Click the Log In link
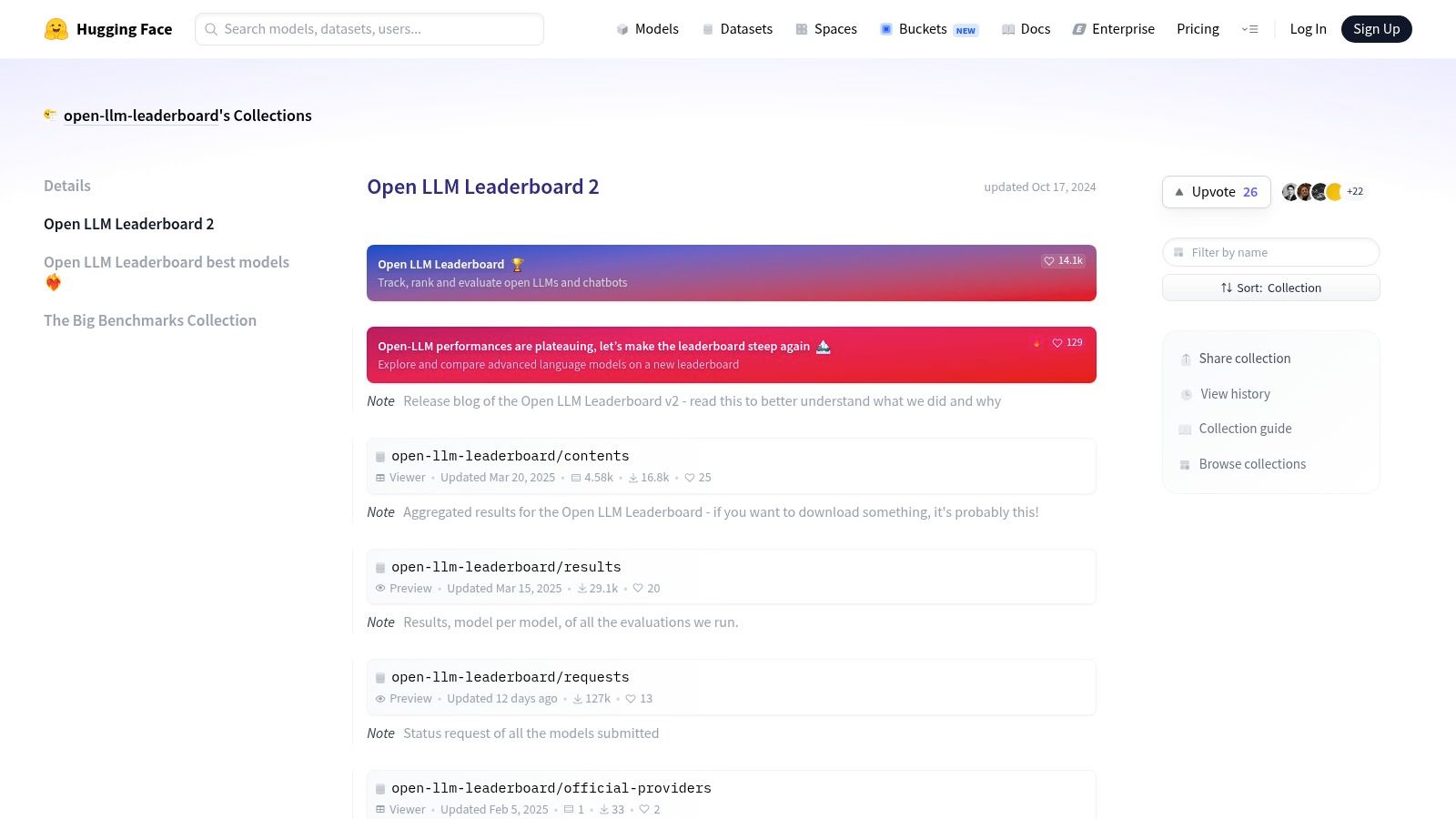Image resolution: width=1456 pixels, height=819 pixels. point(1308,29)
